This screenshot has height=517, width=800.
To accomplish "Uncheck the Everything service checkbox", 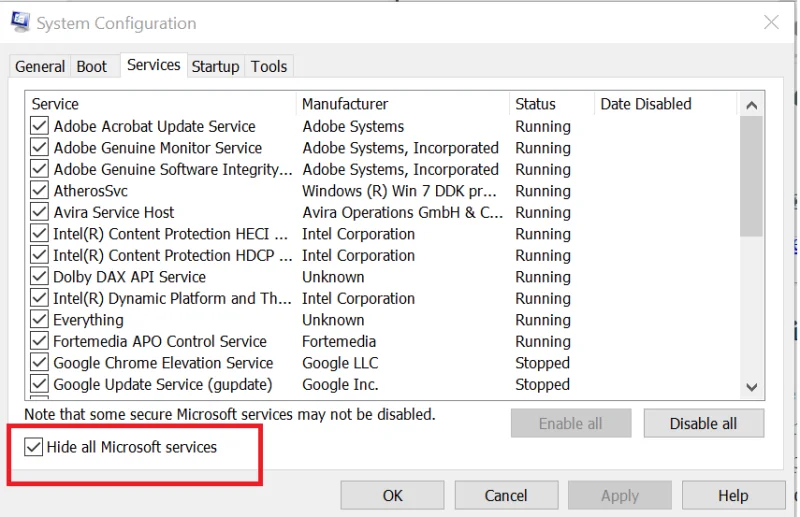I will (40, 320).
